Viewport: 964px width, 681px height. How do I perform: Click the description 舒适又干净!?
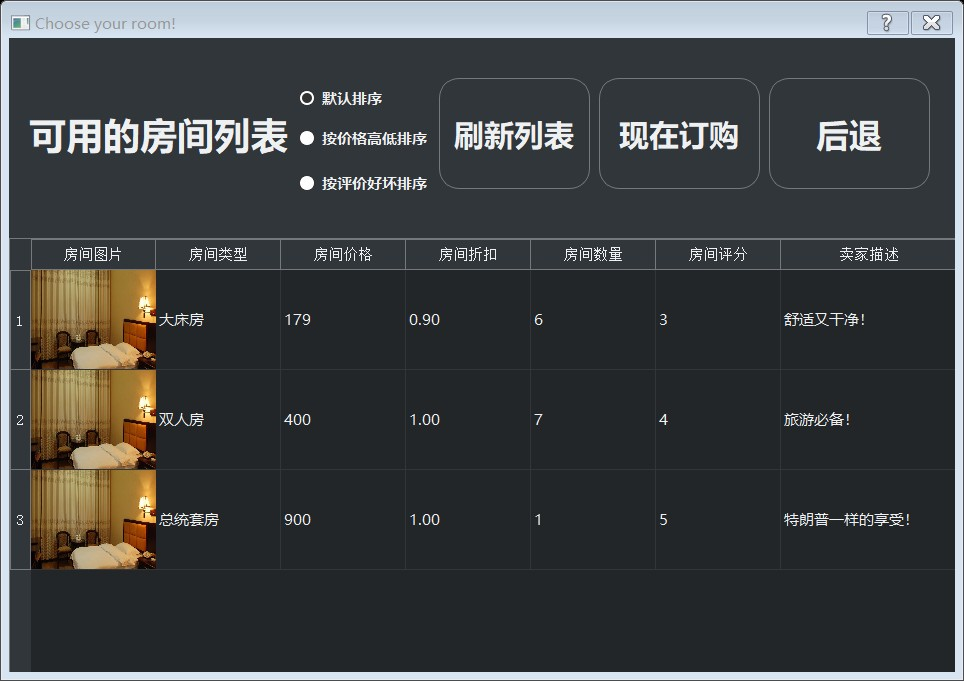click(867, 320)
